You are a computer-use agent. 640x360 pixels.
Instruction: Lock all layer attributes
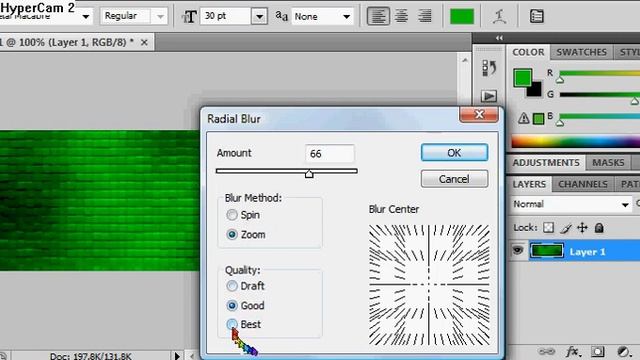click(x=599, y=228)
